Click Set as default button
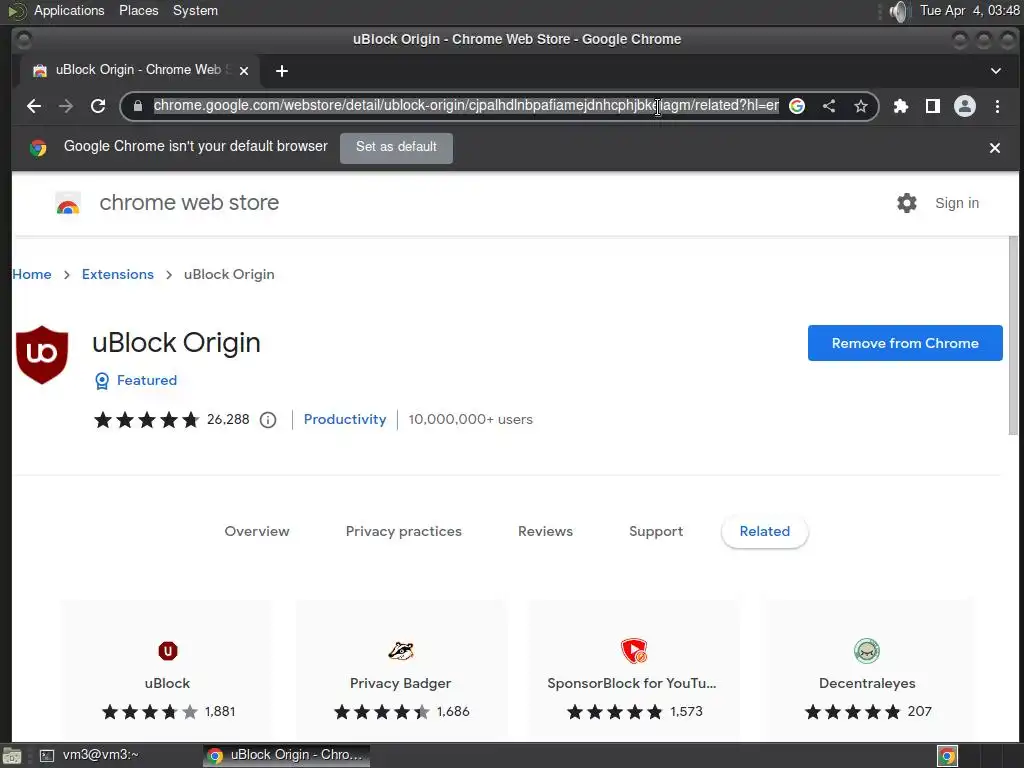 (x=396, y=147)
